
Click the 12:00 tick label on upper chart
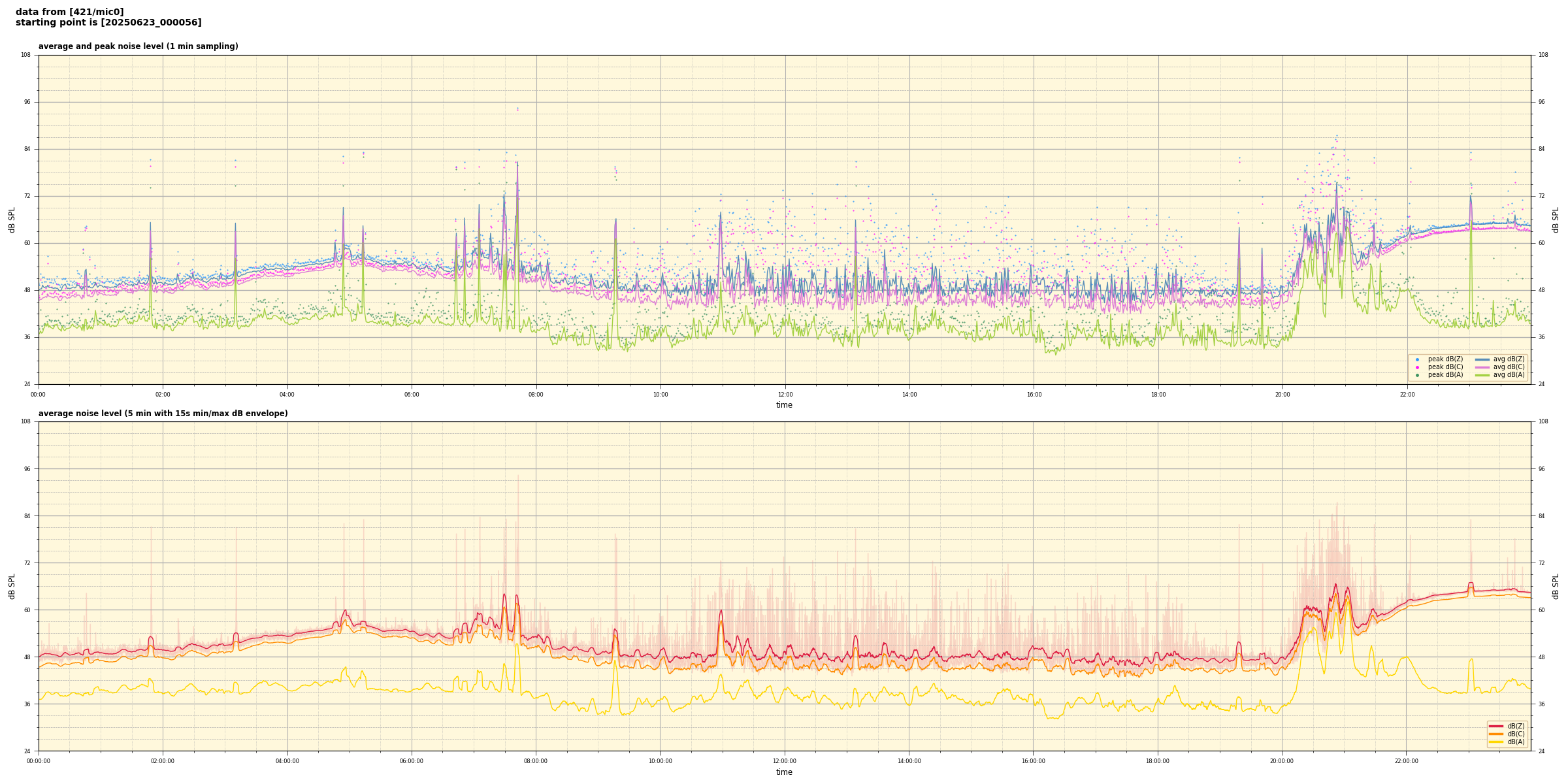click(x=785, y=395)
